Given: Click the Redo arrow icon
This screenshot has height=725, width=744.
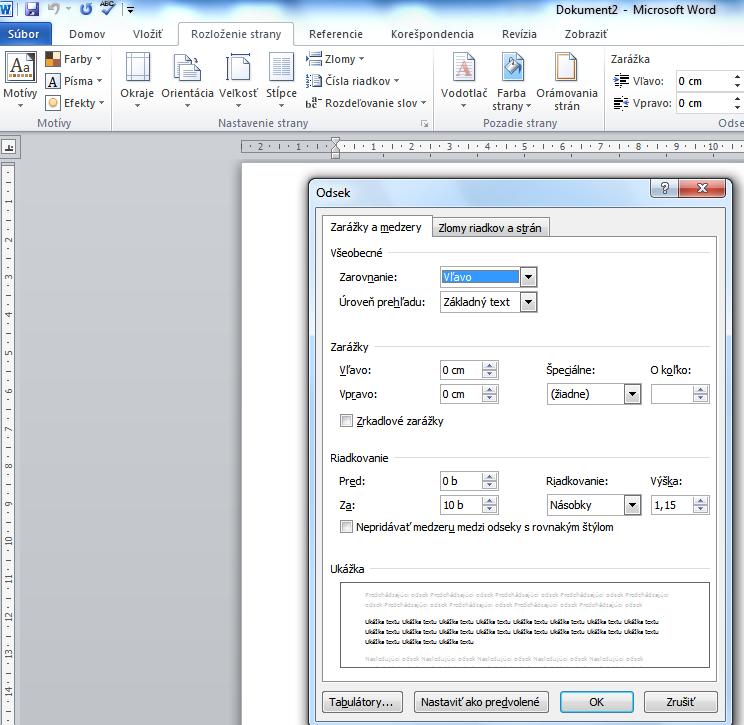Looking at the screenshot, I should point(86,8).
